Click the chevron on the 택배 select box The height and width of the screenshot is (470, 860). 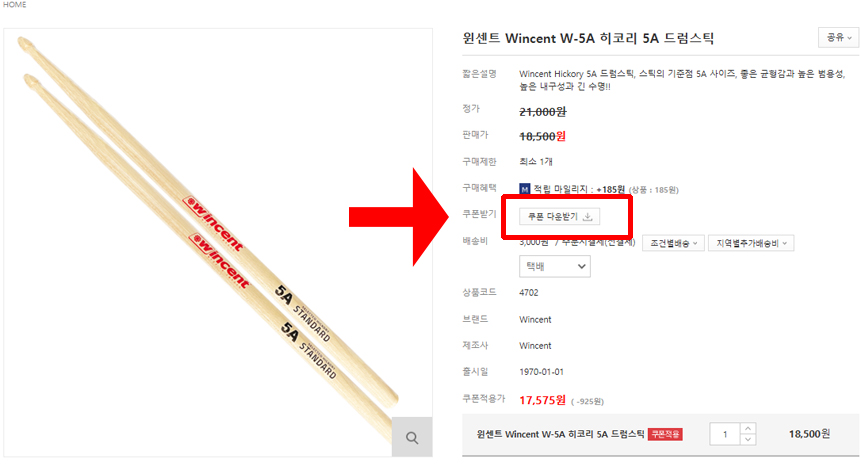581,267
